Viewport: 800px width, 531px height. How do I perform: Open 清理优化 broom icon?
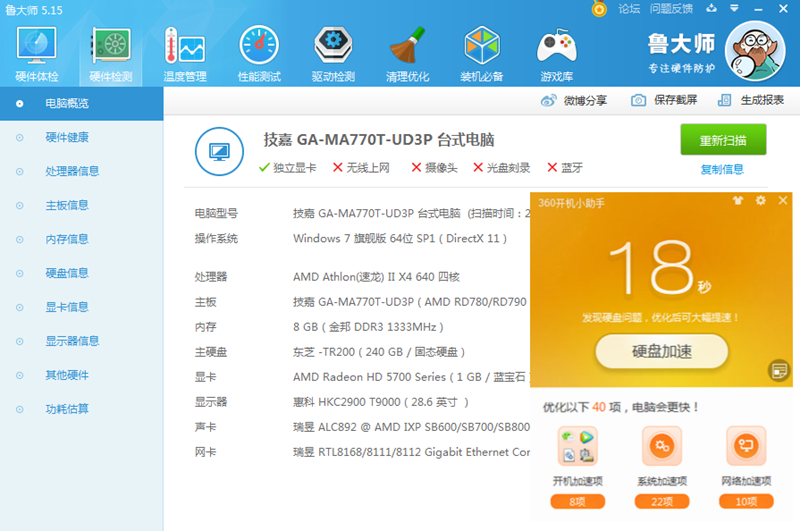pos(408,52)
